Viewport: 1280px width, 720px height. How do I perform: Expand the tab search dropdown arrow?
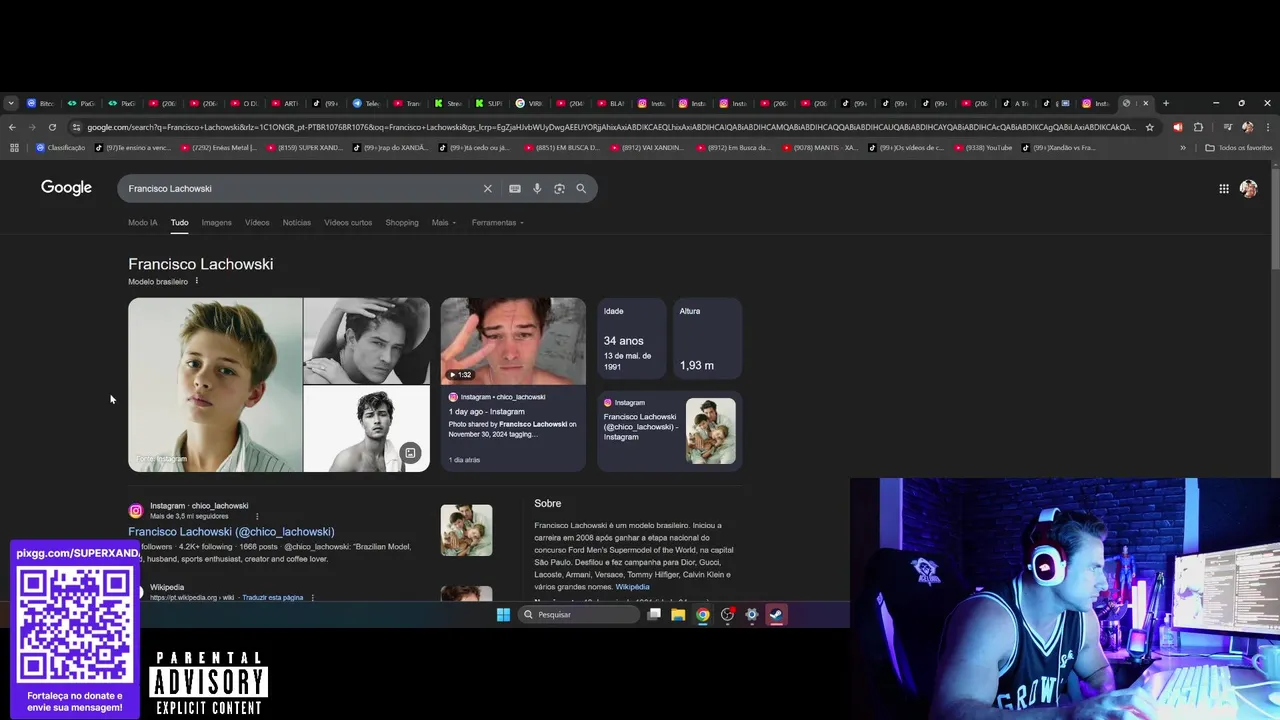coord(10,103)
